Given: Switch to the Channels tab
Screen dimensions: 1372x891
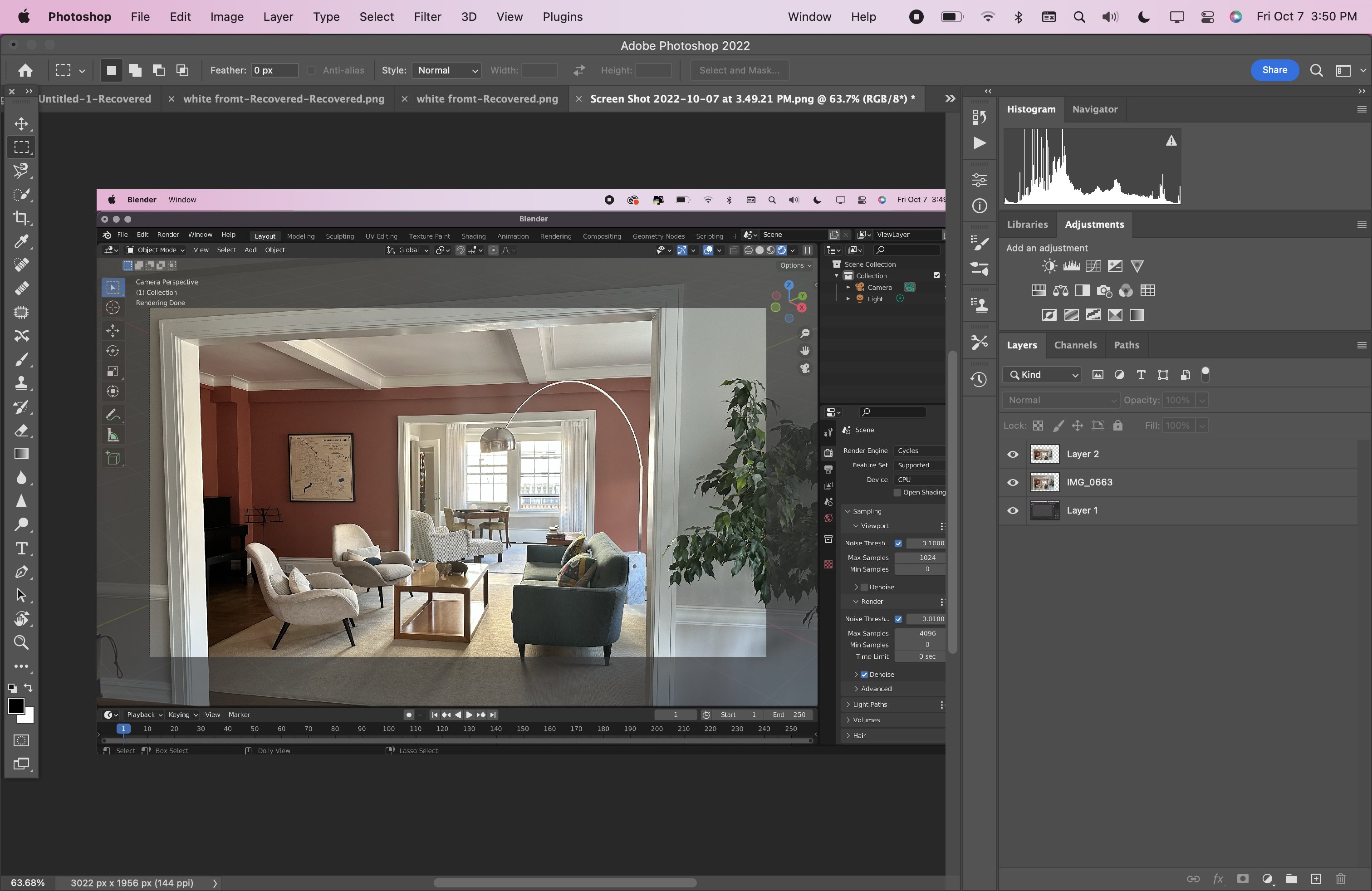Looking at the screenshot, I should 1075,345.
